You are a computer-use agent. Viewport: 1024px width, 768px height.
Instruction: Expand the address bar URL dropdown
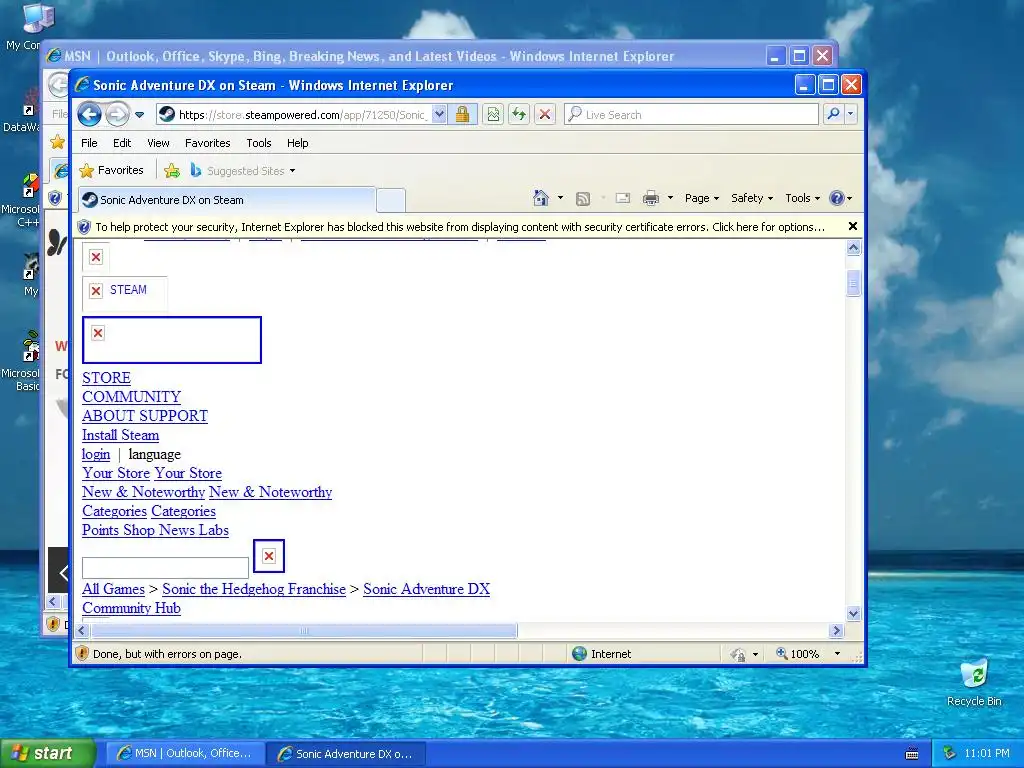tap(440, 114)
